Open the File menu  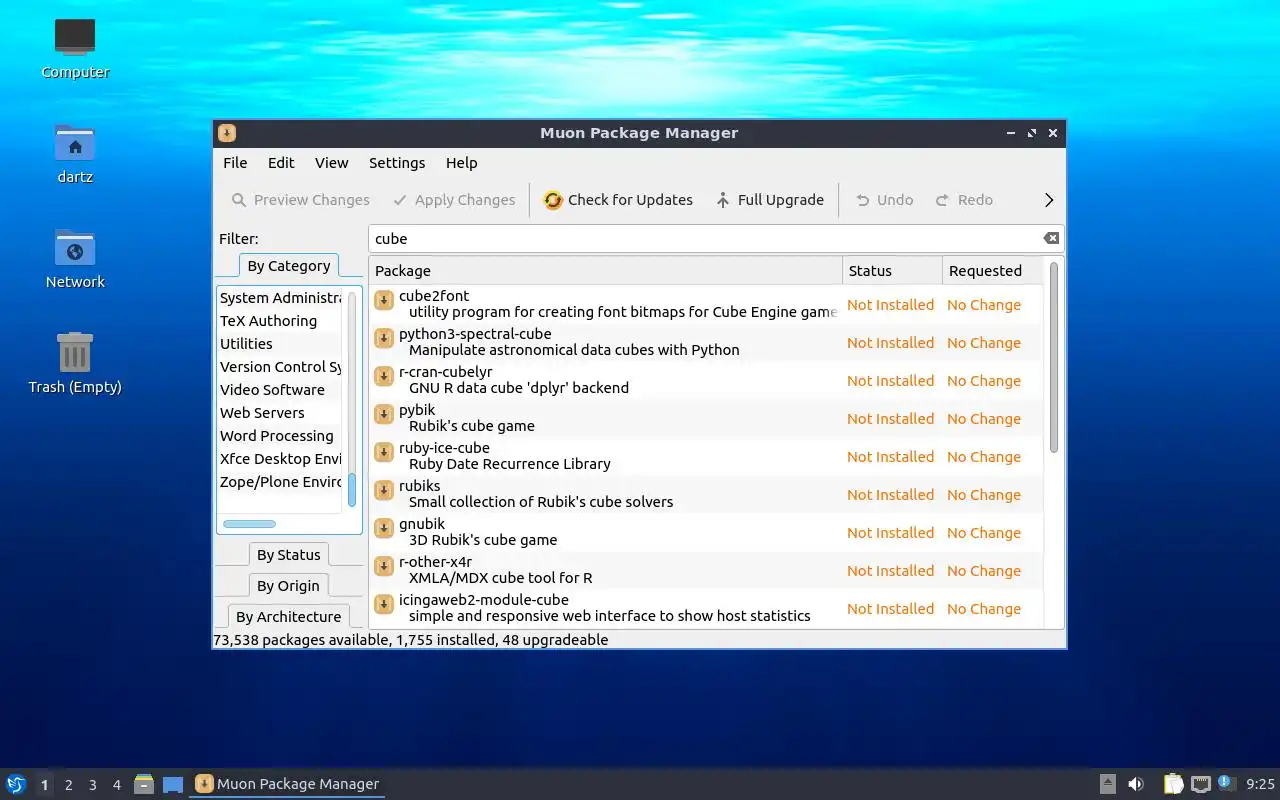pyautogui.click(x=235, y=163)
